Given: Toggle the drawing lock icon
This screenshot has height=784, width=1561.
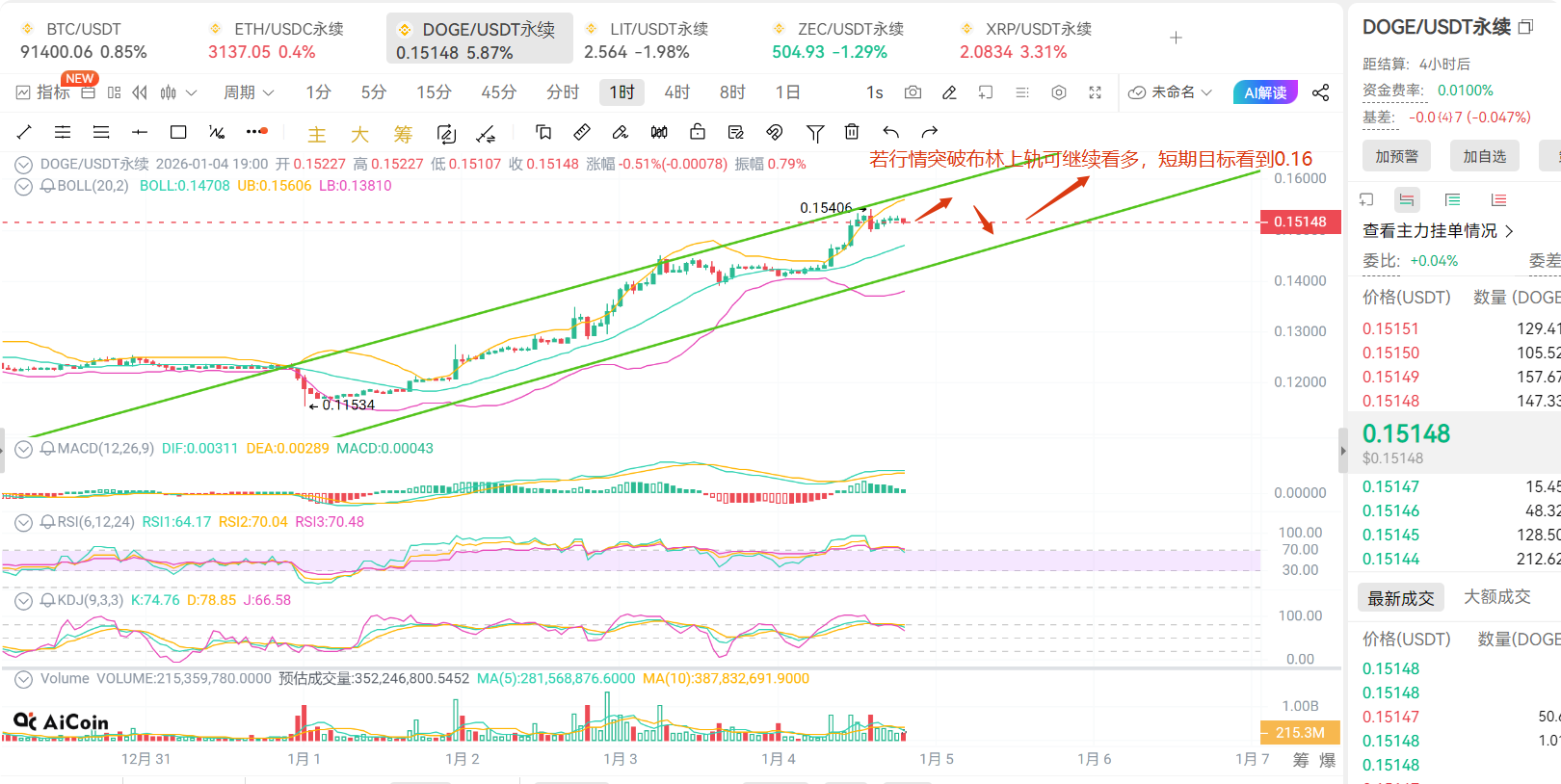Looking at the screenshot, I should [x=698, y=132].
